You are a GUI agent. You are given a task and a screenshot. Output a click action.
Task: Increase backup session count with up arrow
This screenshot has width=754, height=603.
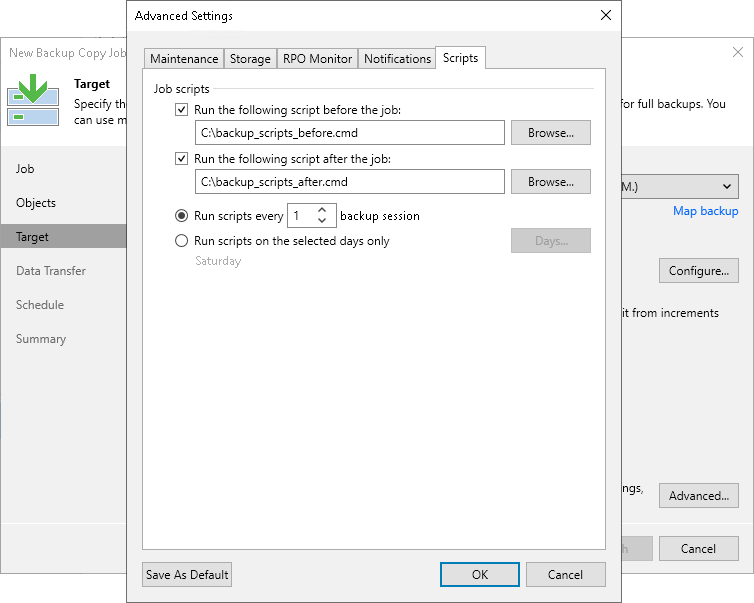(x=322, y=210)
